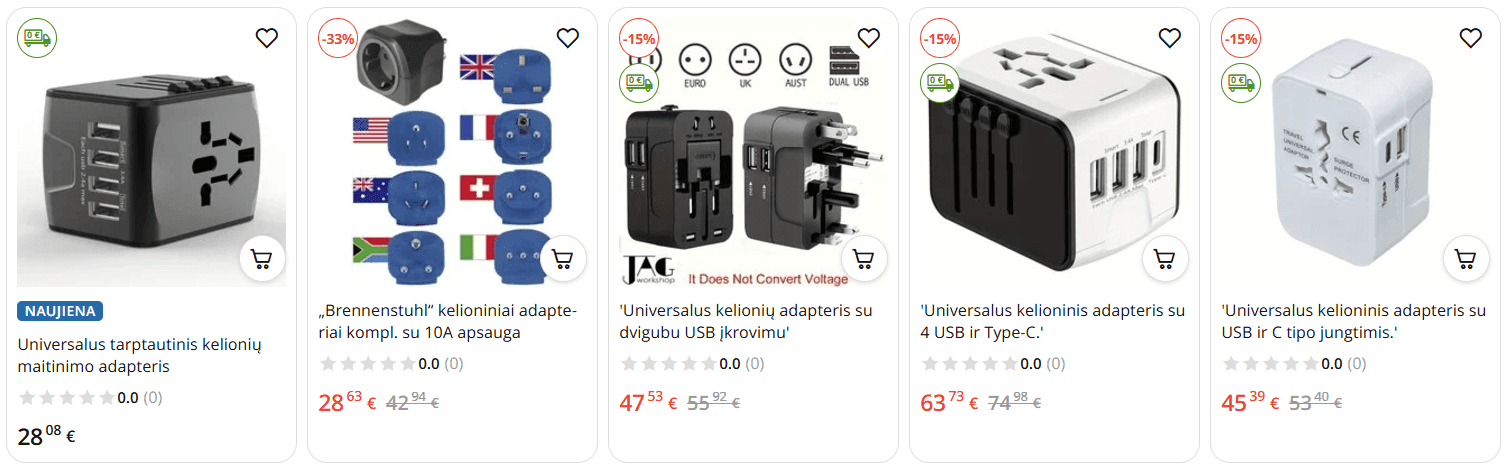Image resolution: width=1512 pixels, height=470 pixels.
Task: Open adapter su dvigubu USB įkrovimu title
Action: (x=746, y=321)
